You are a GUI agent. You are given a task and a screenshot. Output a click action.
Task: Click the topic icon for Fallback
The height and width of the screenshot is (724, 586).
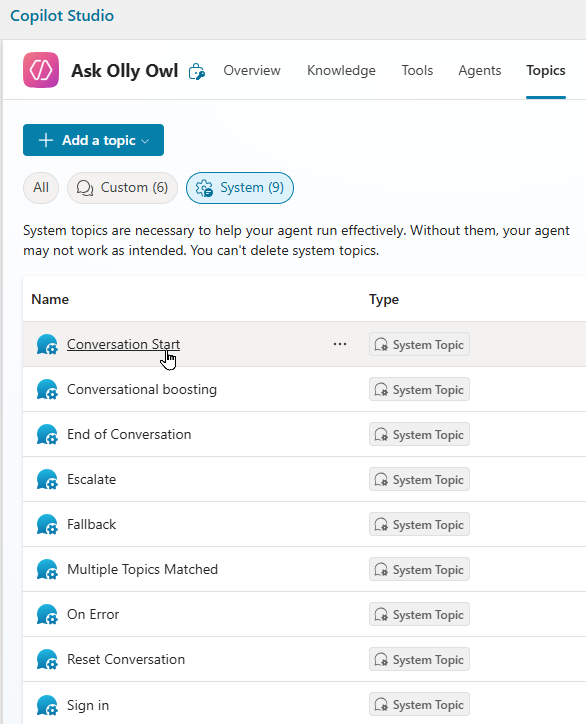47,525
